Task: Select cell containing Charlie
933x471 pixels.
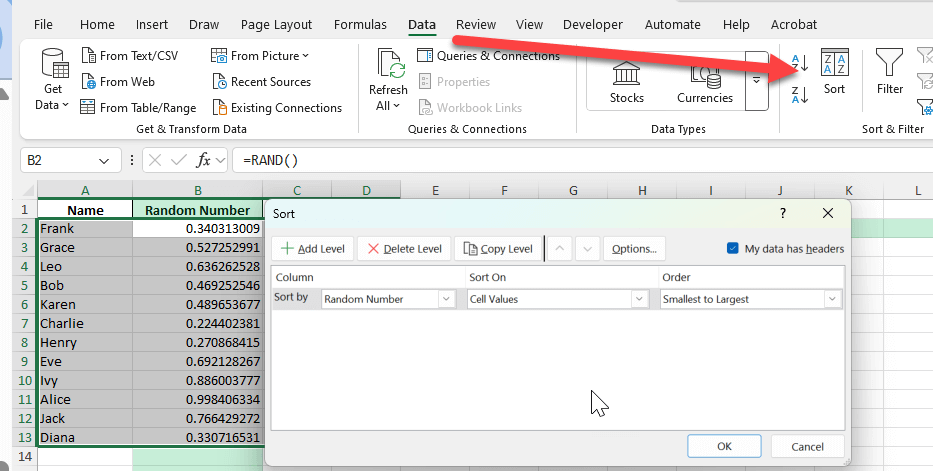Action: click(85, 324)
